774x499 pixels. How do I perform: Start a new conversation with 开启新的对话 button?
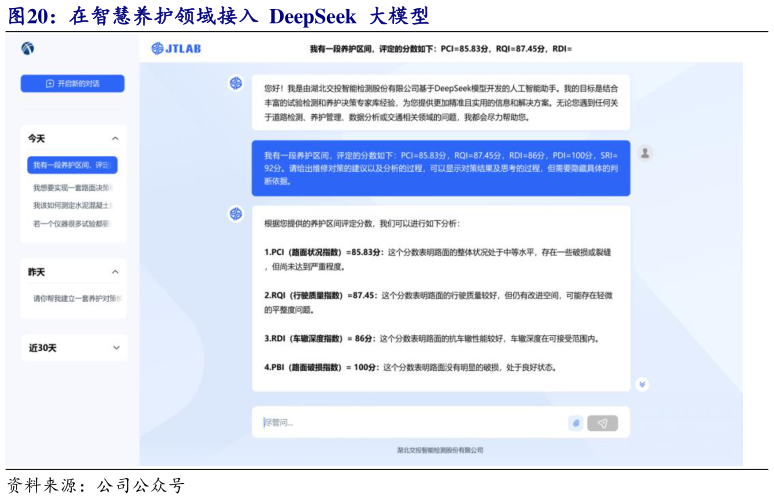click(73, 83)
